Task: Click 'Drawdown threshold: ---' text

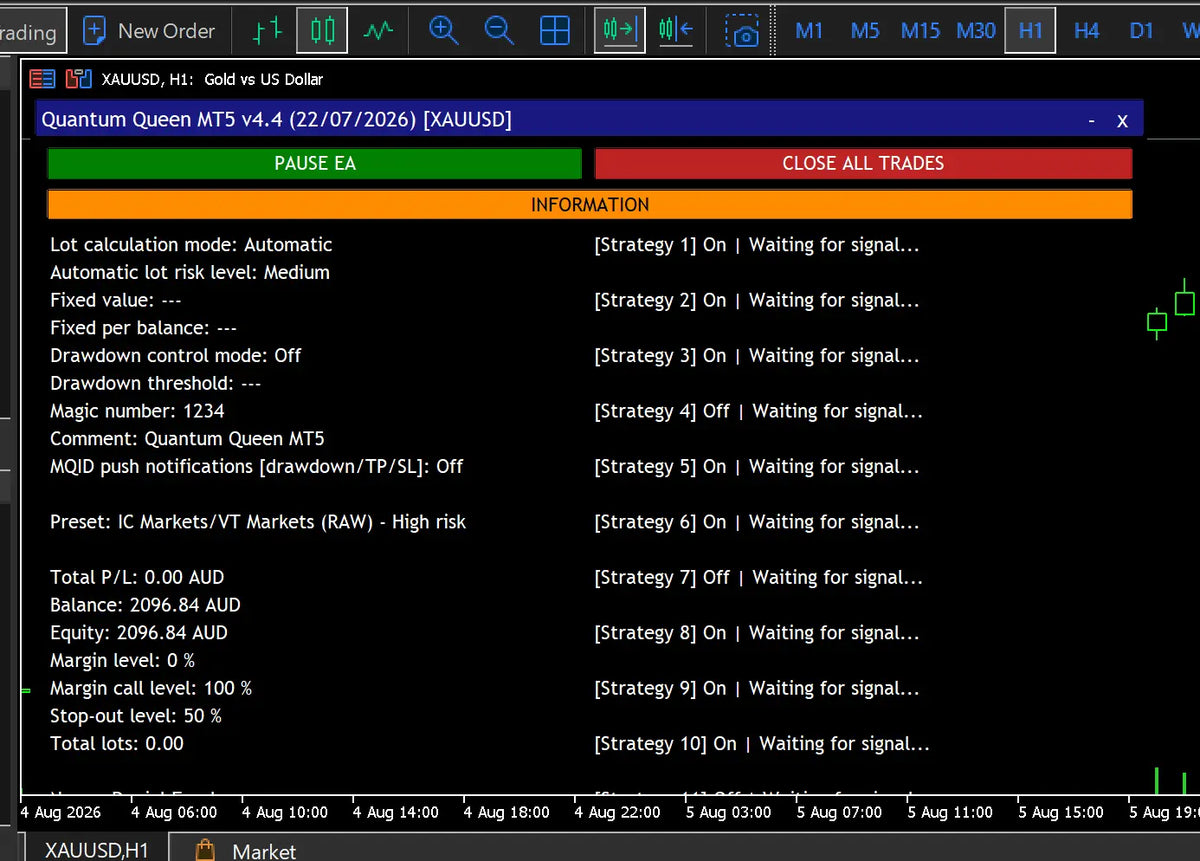Action: pyautogui.click(x=155, y=383)
